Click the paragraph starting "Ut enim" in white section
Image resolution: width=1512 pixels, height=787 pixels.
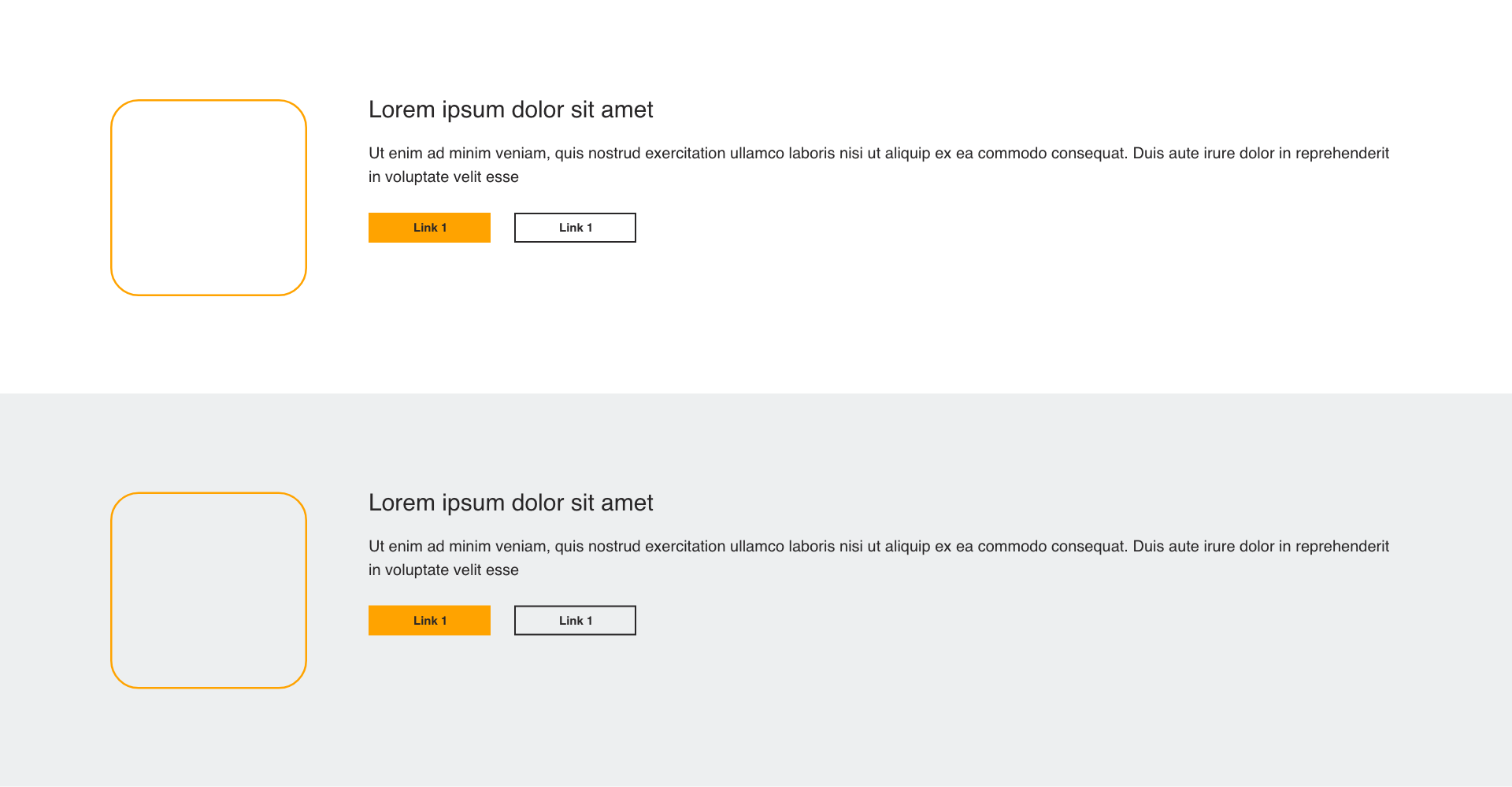[x=879, y=165]
